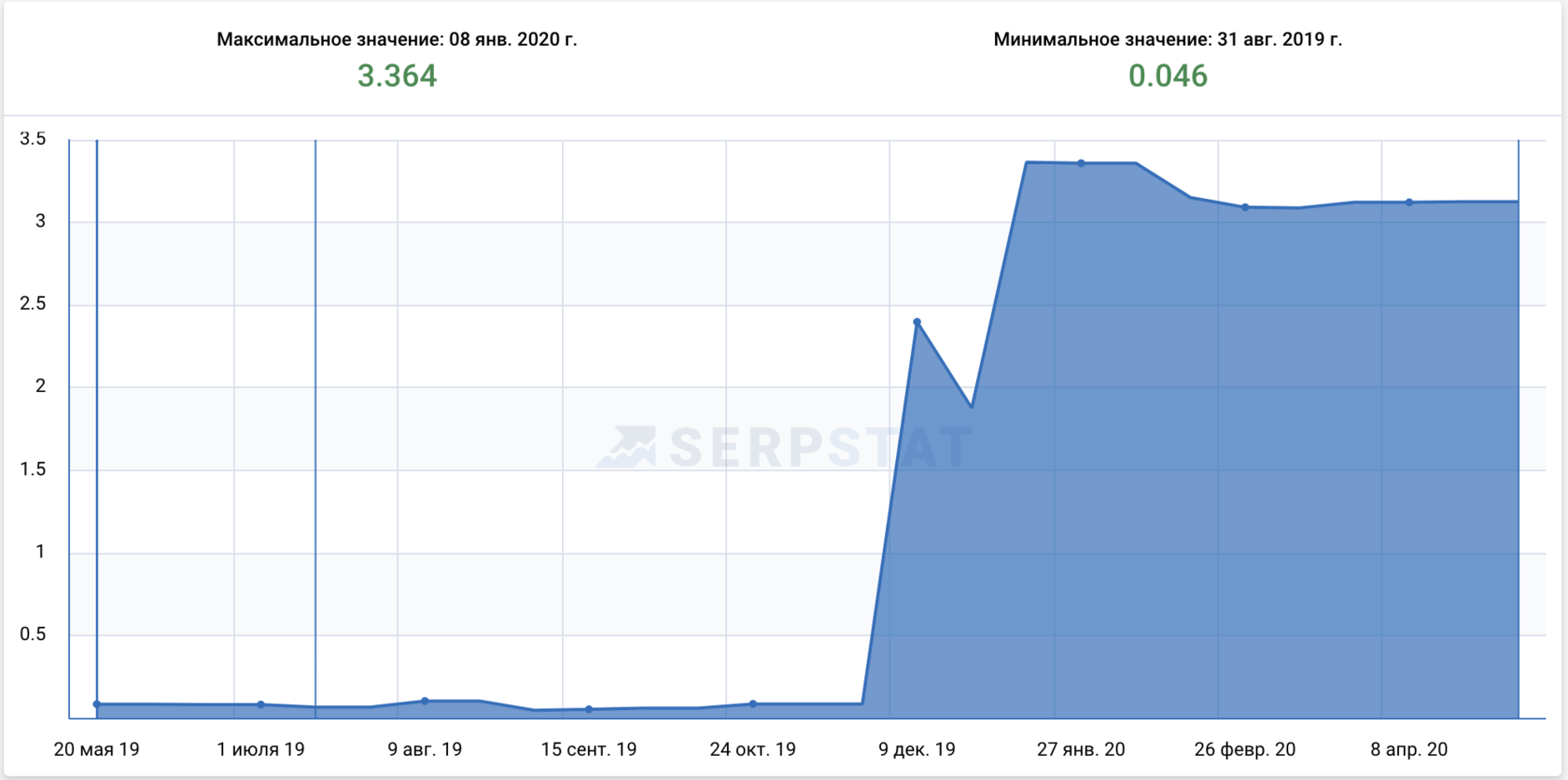
Task: Click the x-axis label '8 апр. 20'
Action: pyautogui.click(x=1409, y=749)
